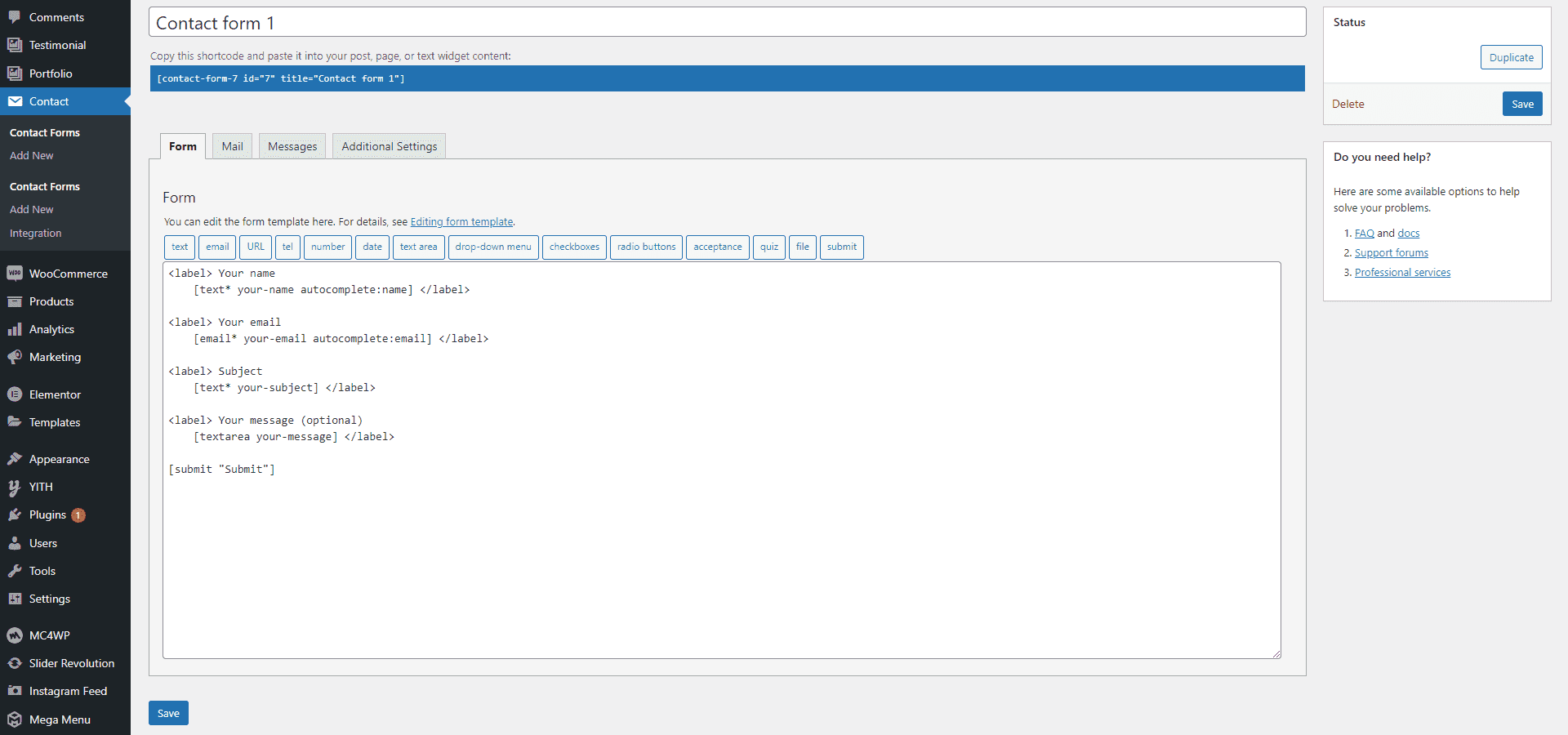Click the Testimonial sidebar icon

(x=15, y=45)
